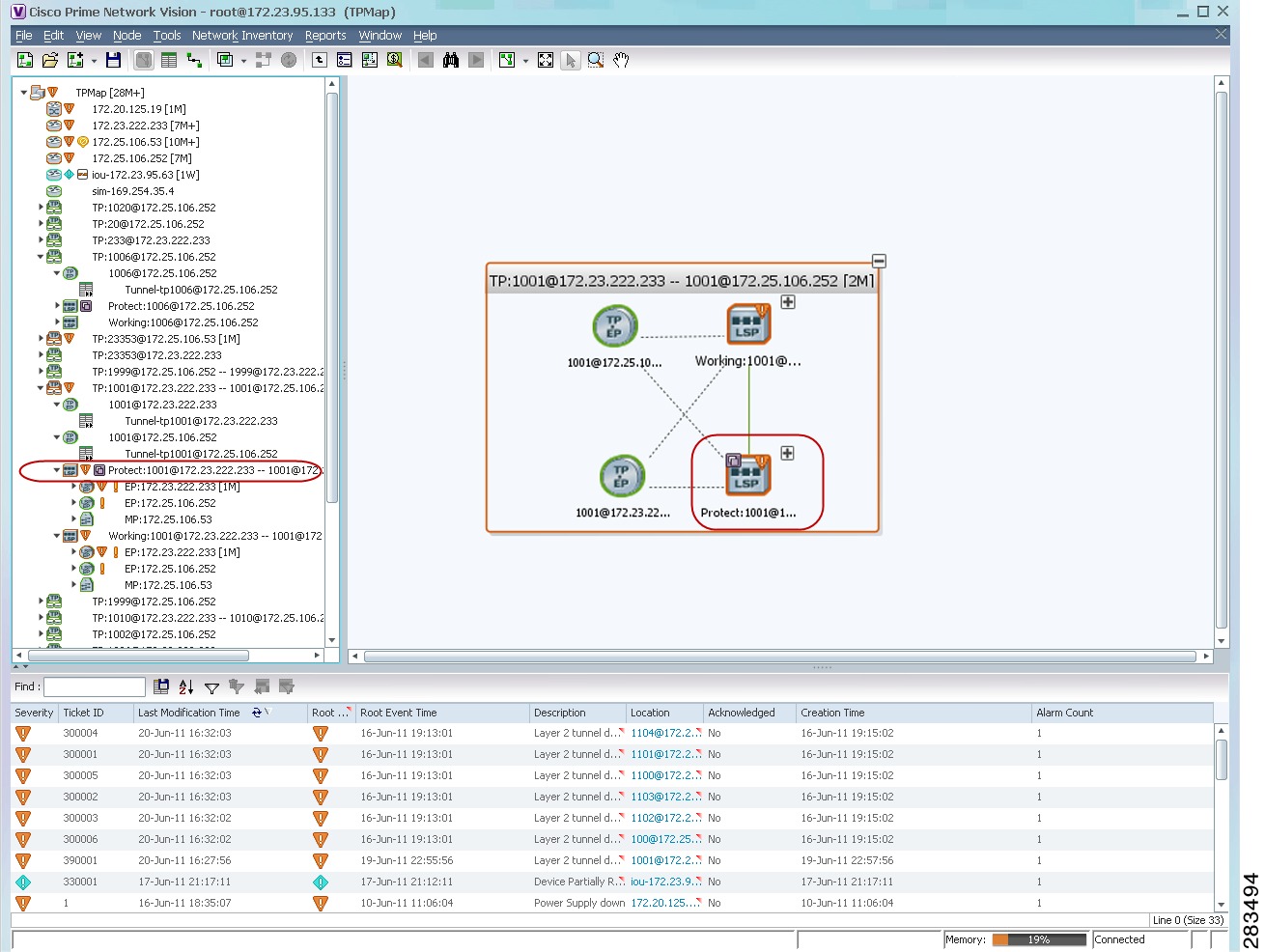The image size is (1265, 952).
Task: Open the Node menu
Action: (x=126, y=35)
